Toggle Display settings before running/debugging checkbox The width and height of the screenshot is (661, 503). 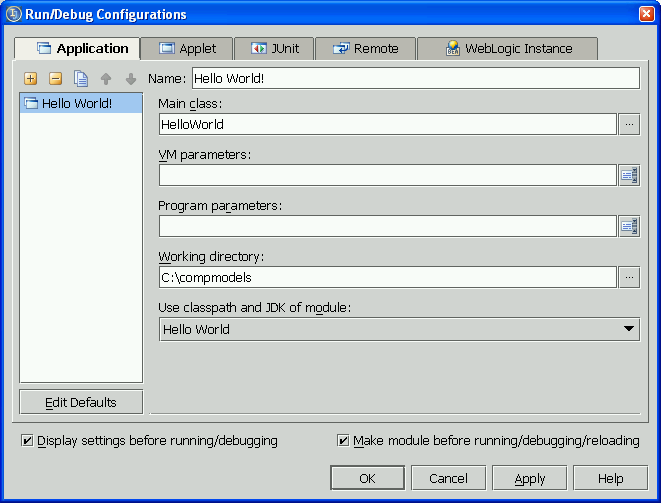pos(27,441)
